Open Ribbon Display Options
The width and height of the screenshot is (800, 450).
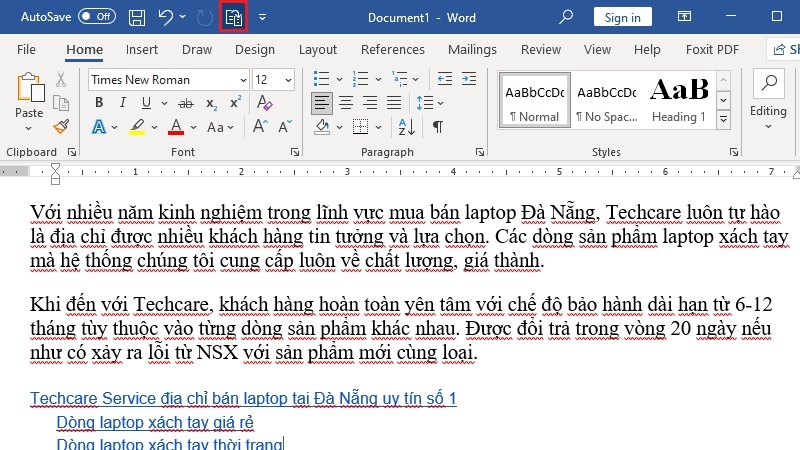coord(684,16)
